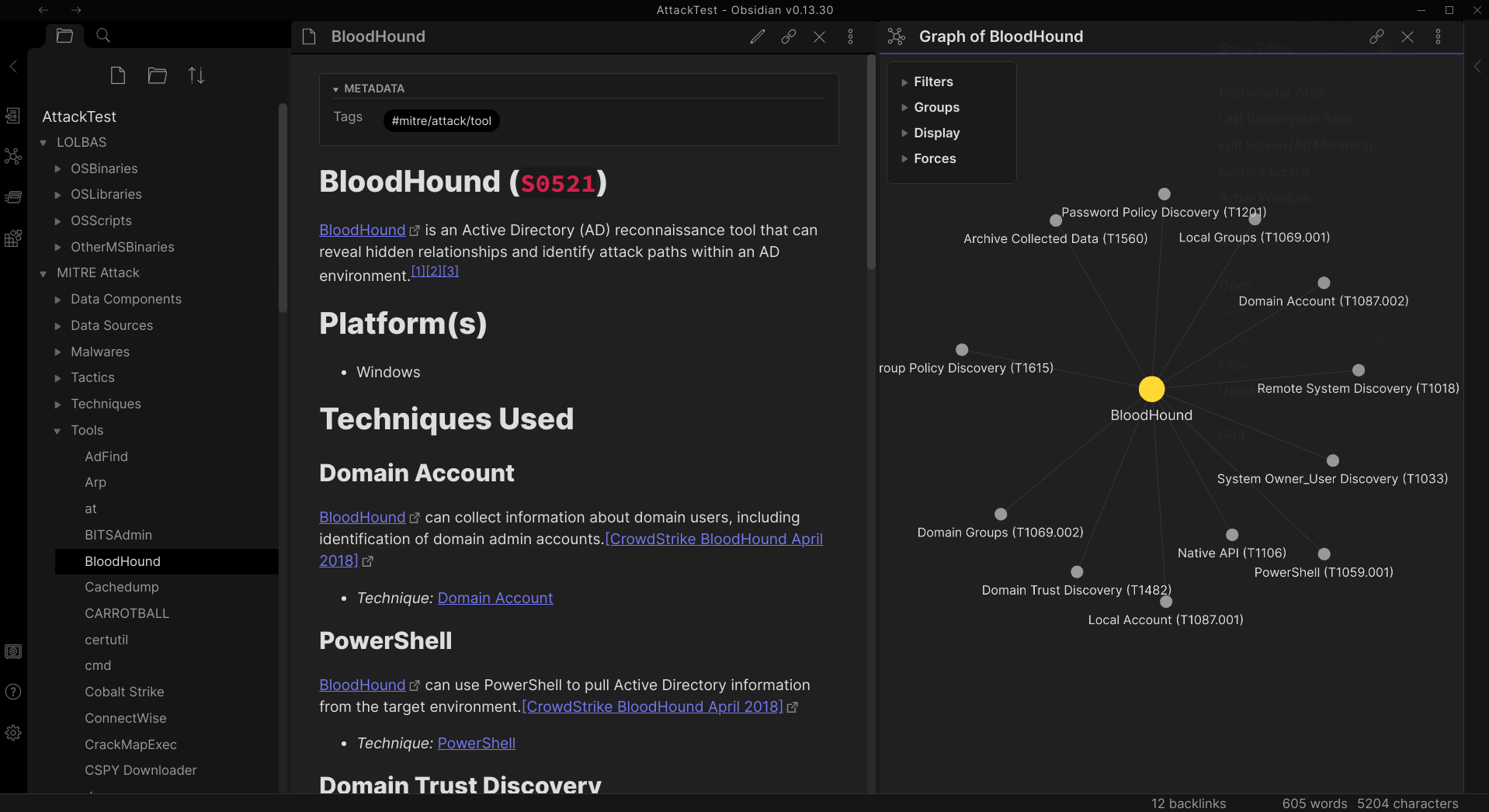Click the file explorer scrollbar
Image resolution: width=1489 pixels, height=812 pixels.
point(283,208)
